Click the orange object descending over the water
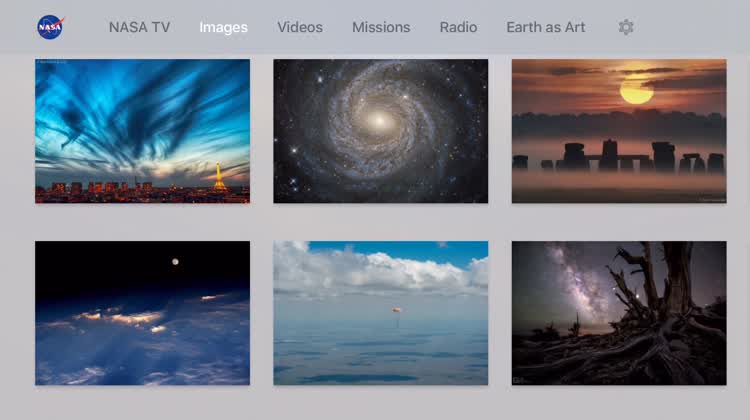 point(397,311)
